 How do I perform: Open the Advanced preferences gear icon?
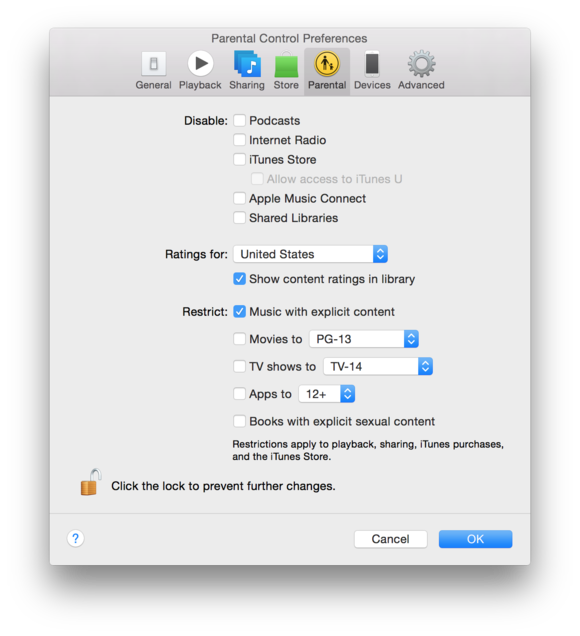[421, 64]
